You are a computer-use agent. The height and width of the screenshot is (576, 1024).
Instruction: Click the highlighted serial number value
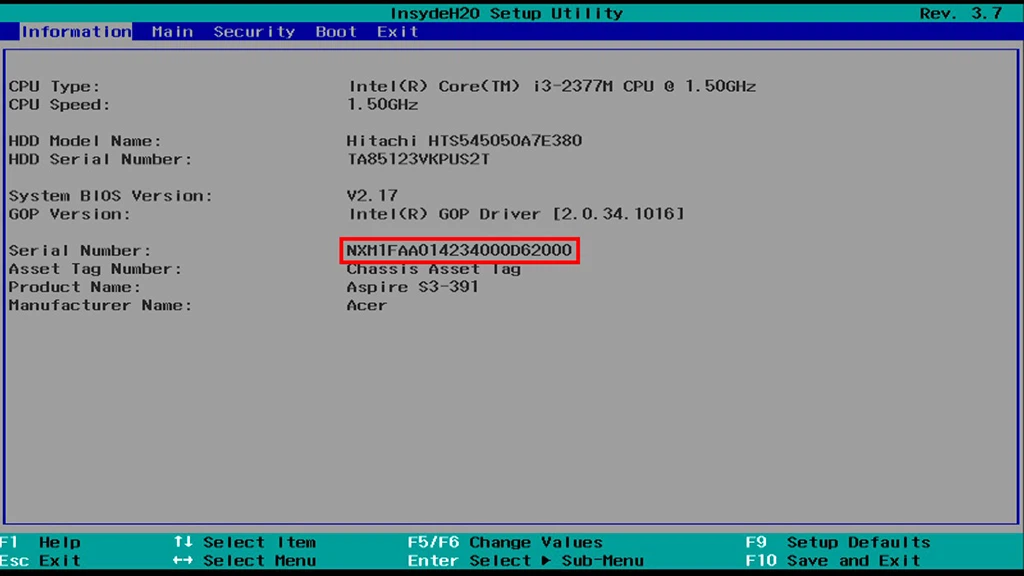[459, 250]
